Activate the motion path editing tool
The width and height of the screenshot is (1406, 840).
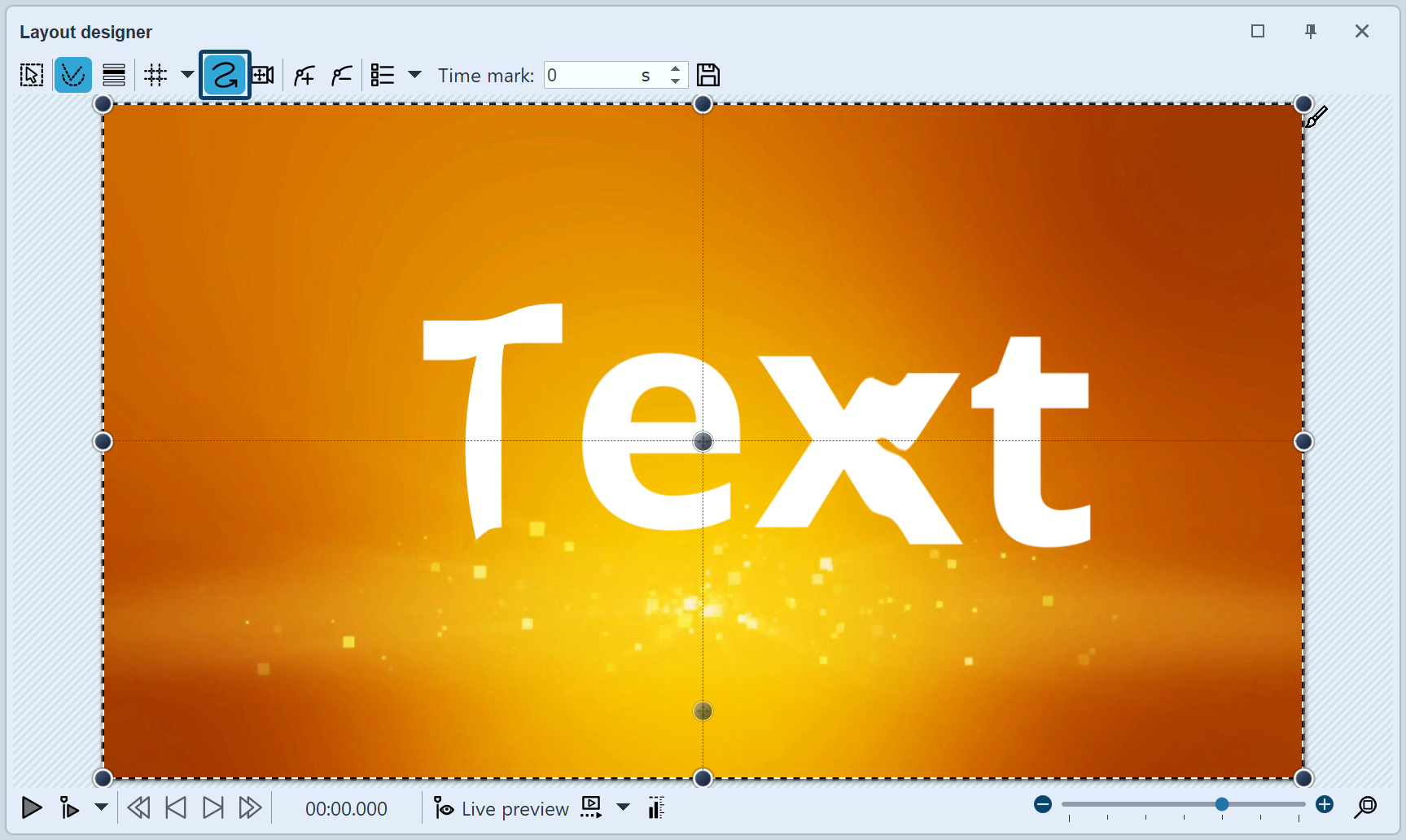[x=73, y=75]
